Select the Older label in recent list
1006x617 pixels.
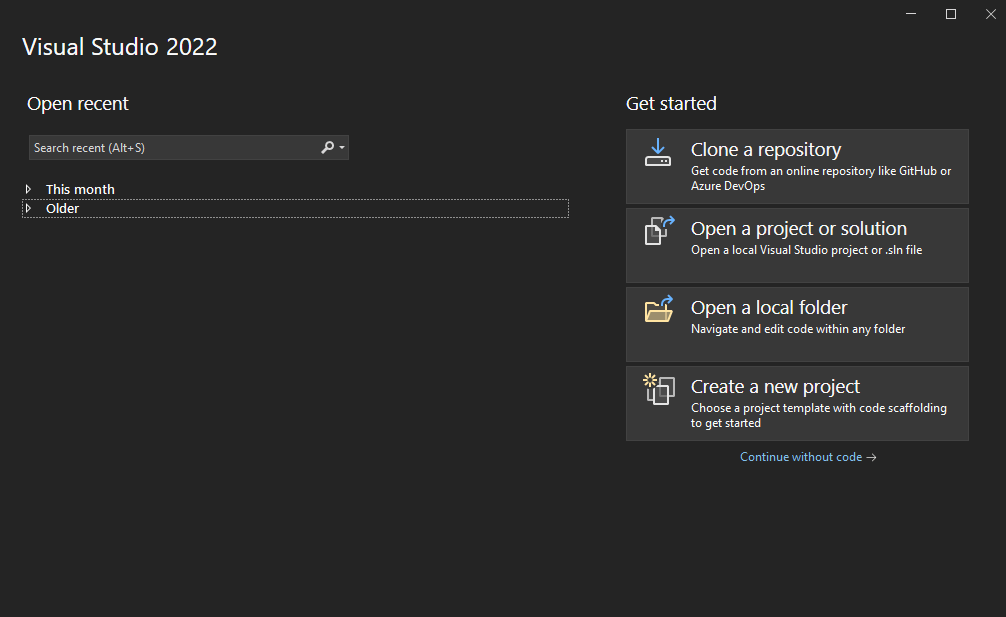(x=62, y=208)
